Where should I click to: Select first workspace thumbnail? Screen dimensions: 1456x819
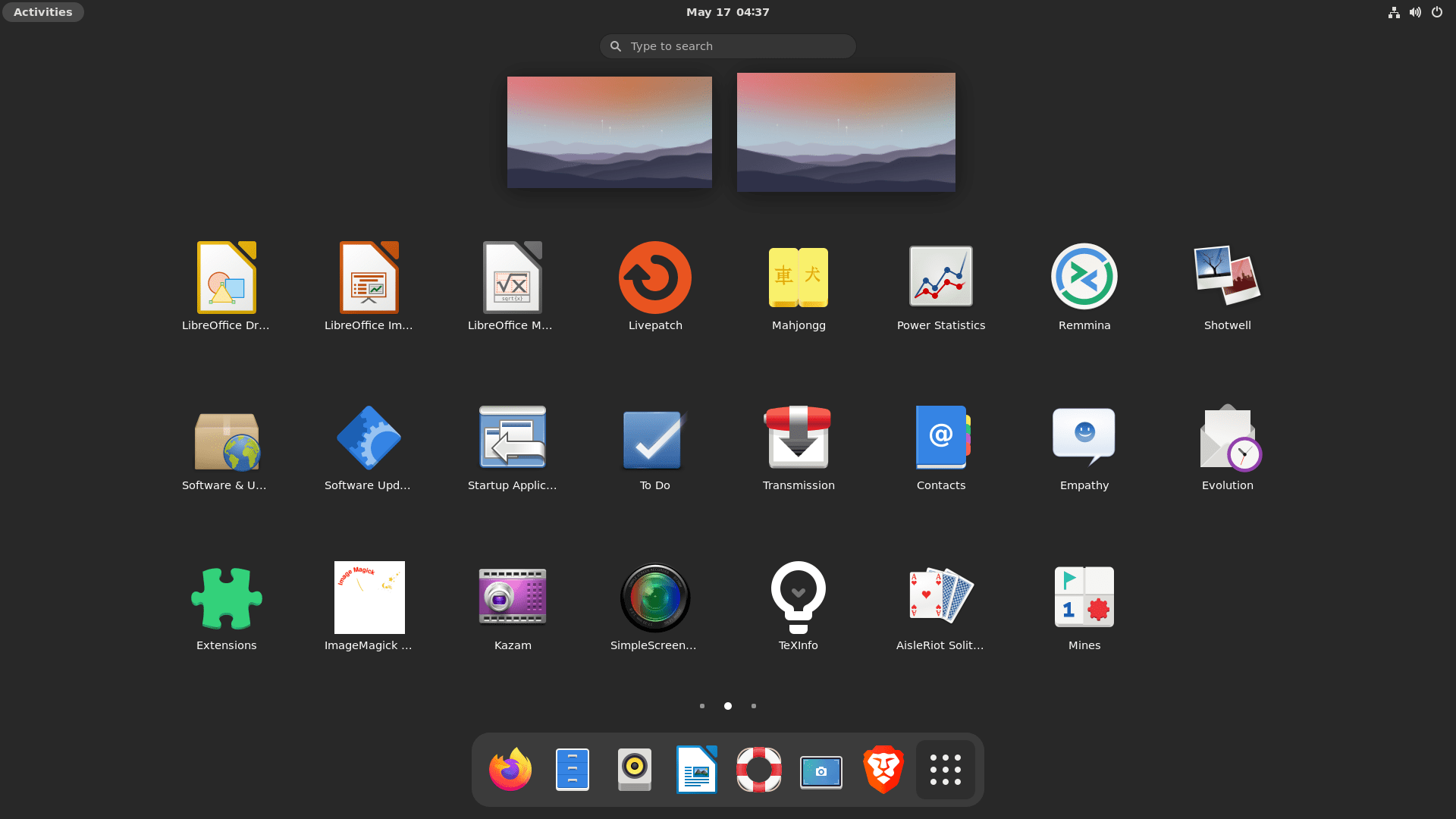coord(609,131)
